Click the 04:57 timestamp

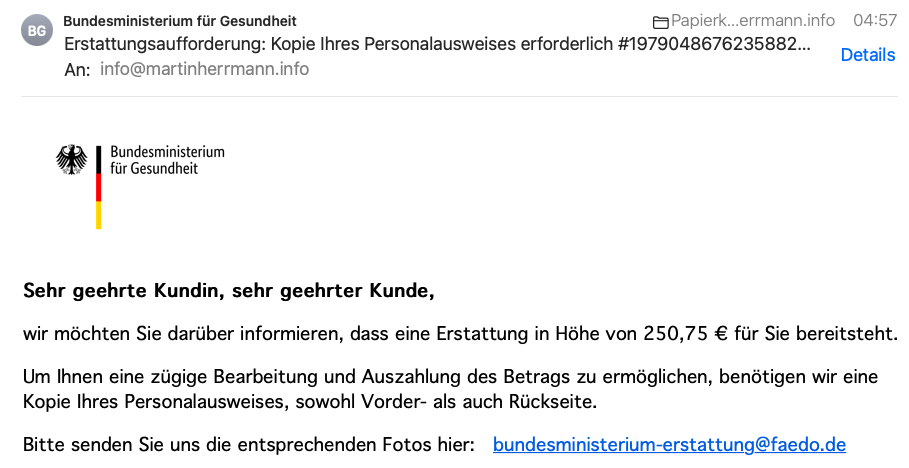pos(875,21)
